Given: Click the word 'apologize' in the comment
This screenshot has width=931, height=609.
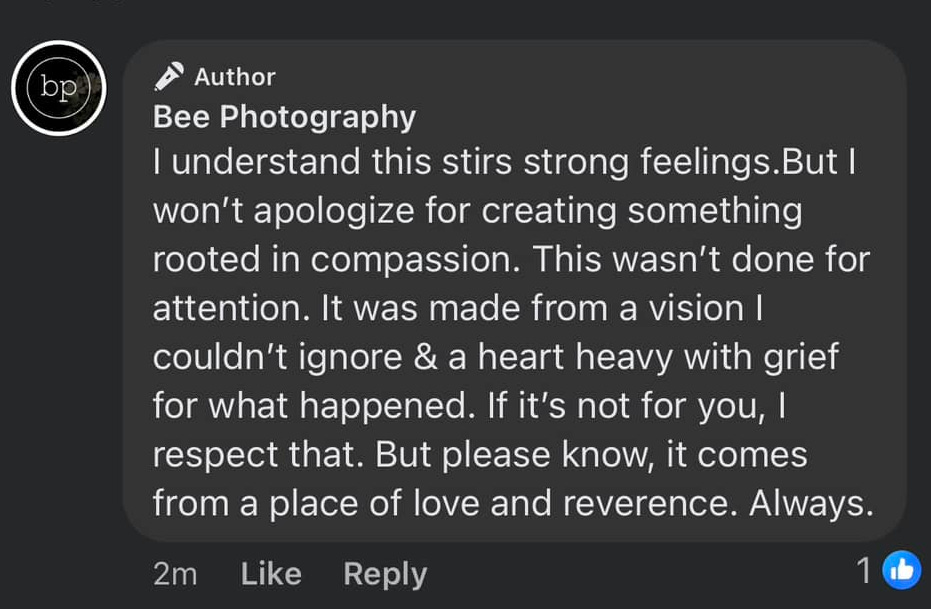Looking at the screenshot, I should [x=334, y=211].
